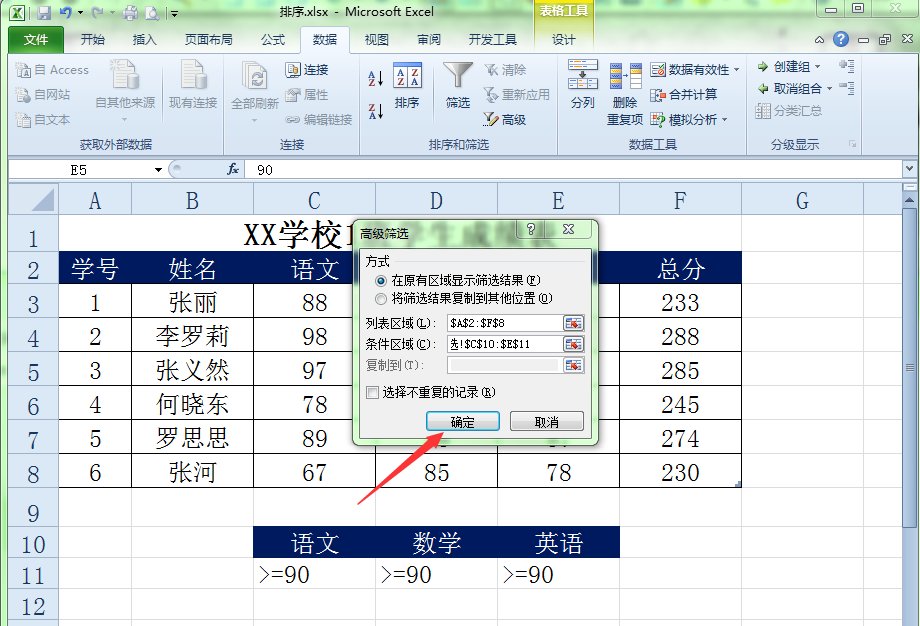Open 数据有效性 dropdown arrow
The image size is (920, 626).
click(x=737, y=70)
